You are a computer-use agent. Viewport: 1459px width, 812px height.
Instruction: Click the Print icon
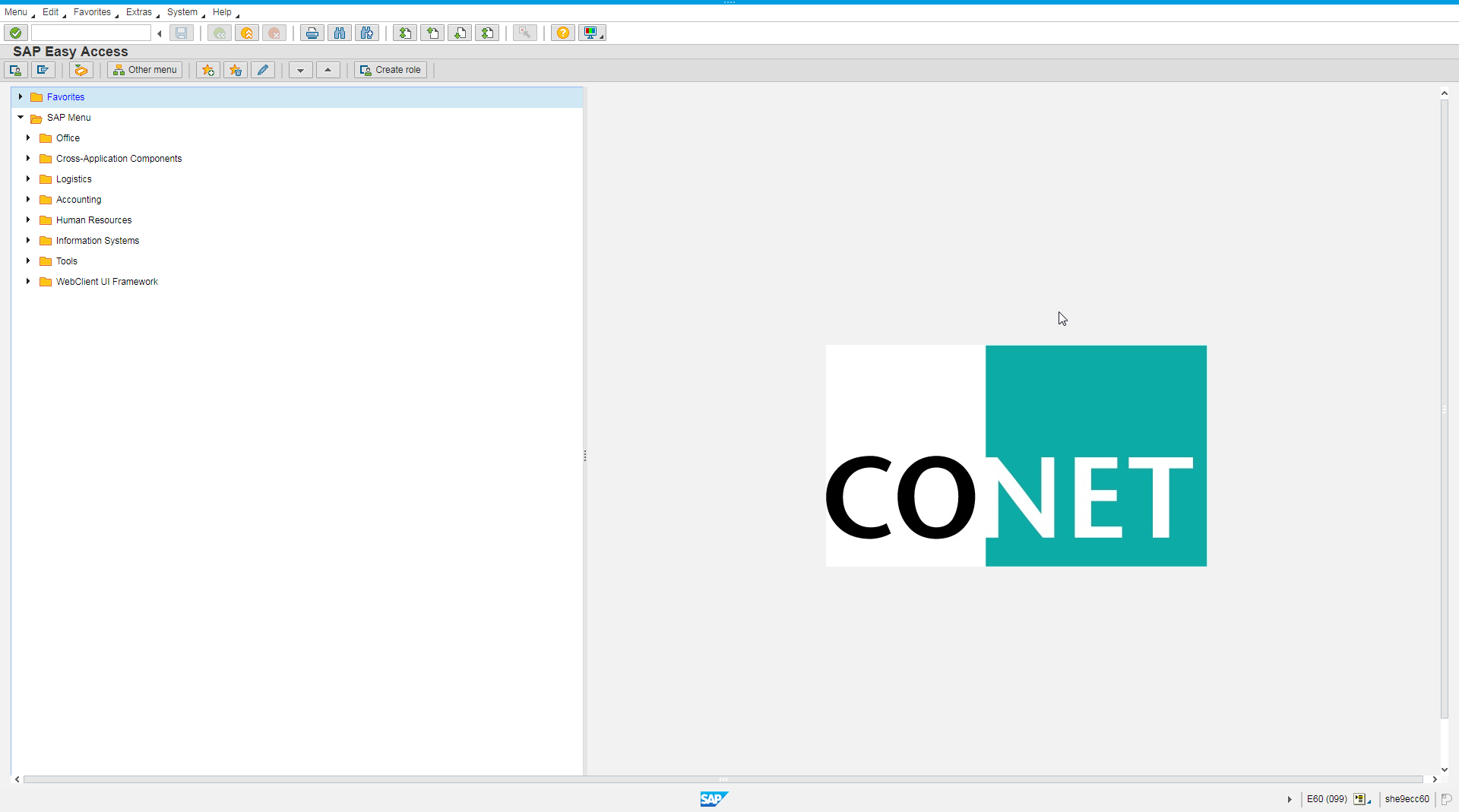click(x=312, y=33)
